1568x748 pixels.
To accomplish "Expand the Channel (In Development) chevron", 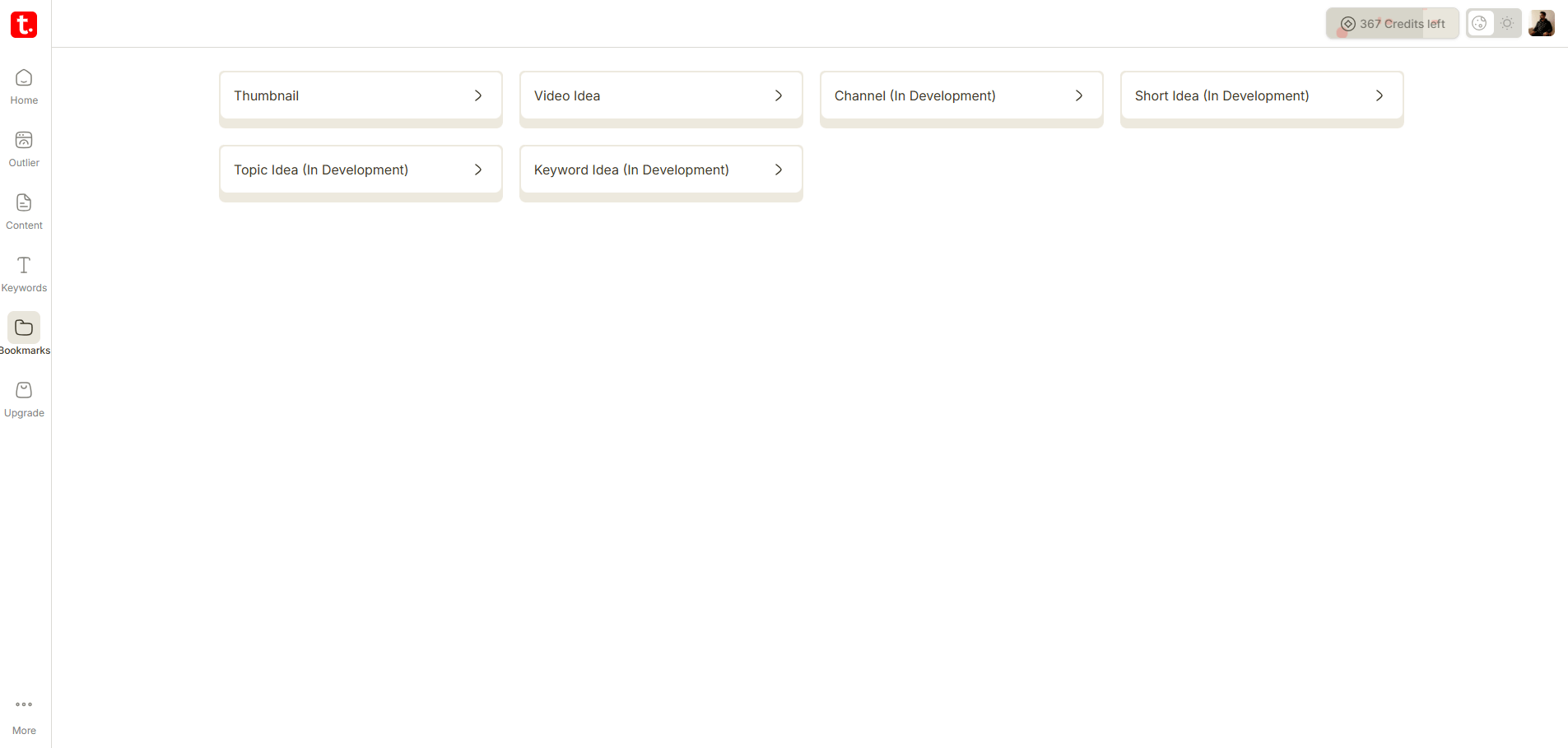I will point(1079,96).
